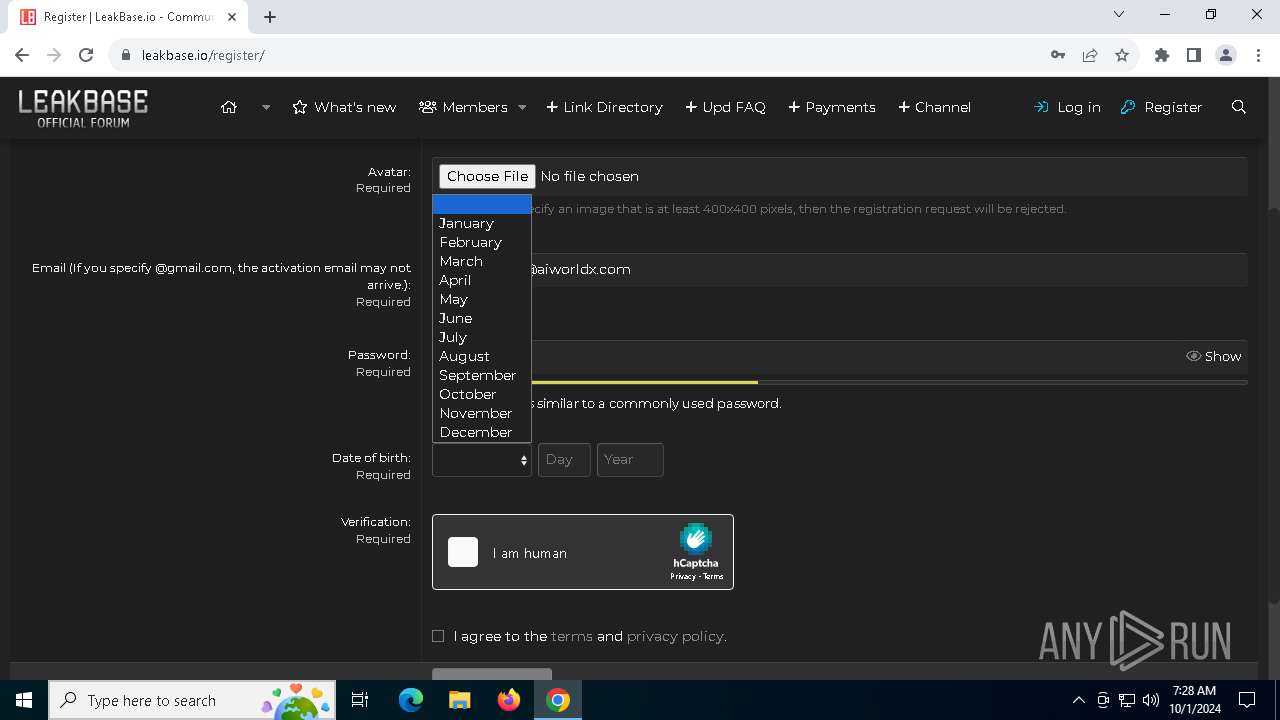Open Chrome profile icon
This screenshot has width=1280, height=720.
coord(1226,55)
